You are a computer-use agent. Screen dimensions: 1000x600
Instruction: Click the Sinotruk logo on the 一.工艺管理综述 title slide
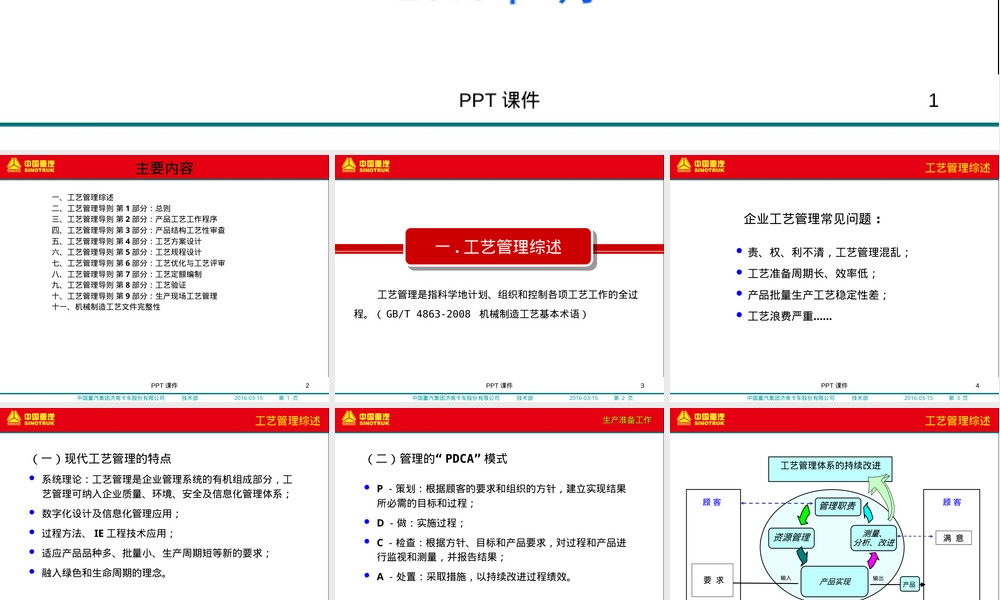[x=365, y=166]
